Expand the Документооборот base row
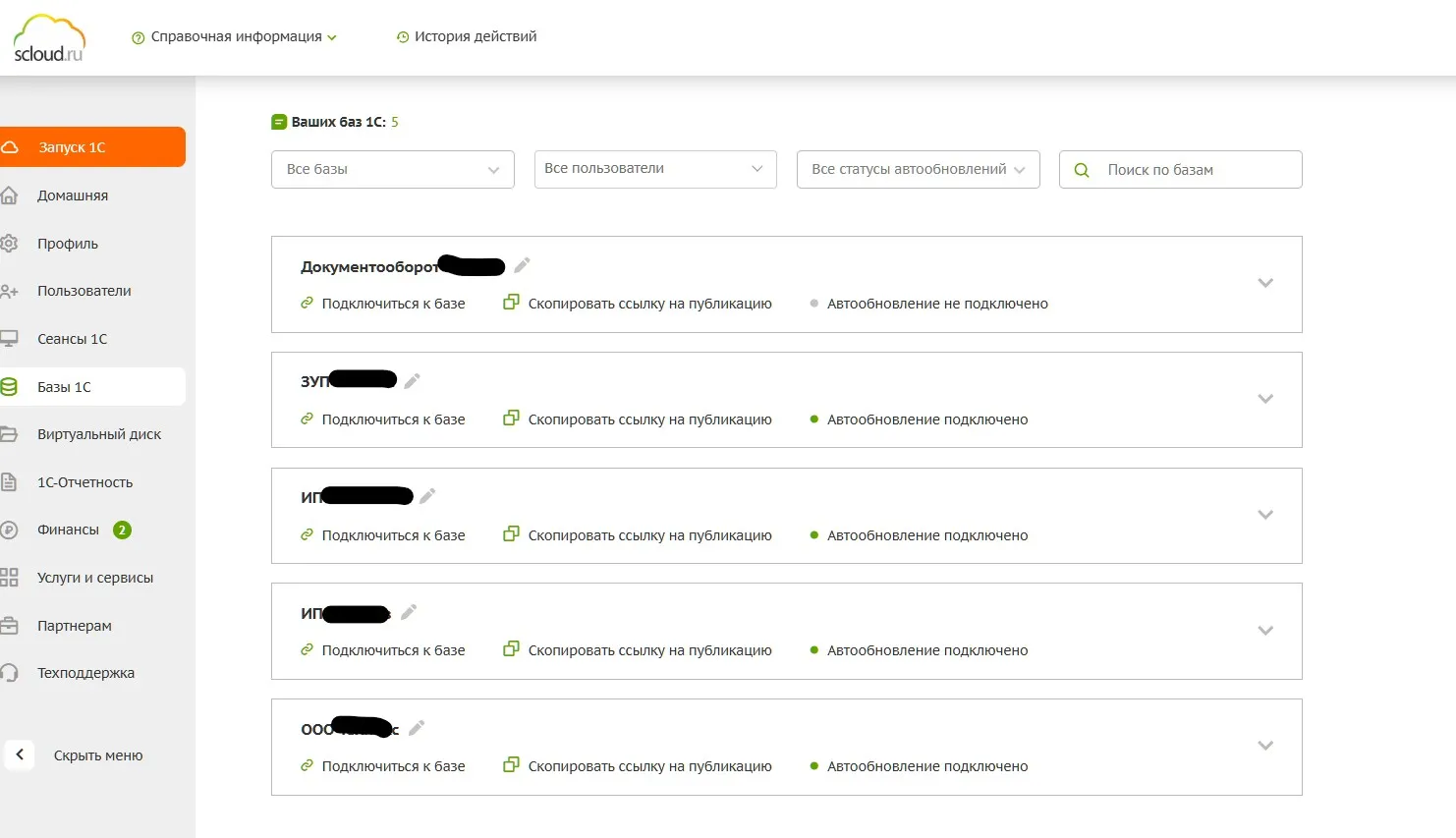This screenshot has width=1456, height=838. [1265, 283]
